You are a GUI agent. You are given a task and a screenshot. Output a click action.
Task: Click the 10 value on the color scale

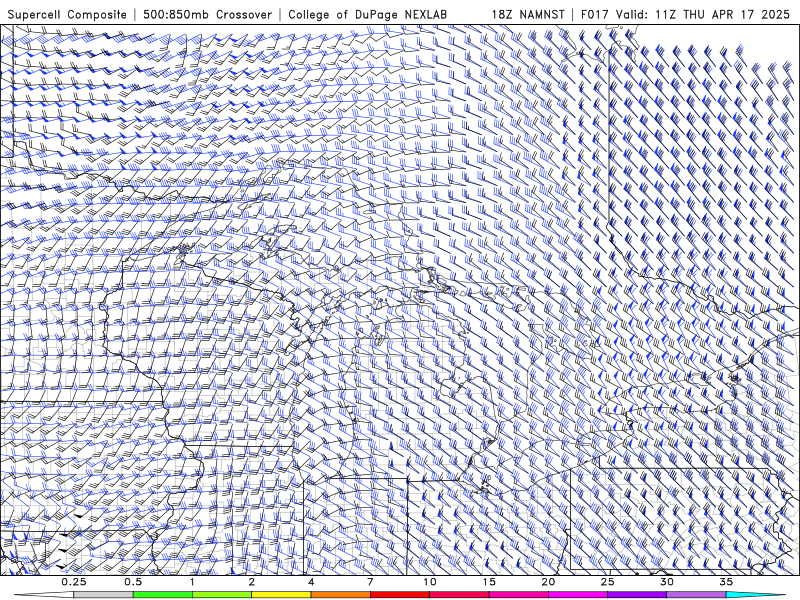point(430,582)
